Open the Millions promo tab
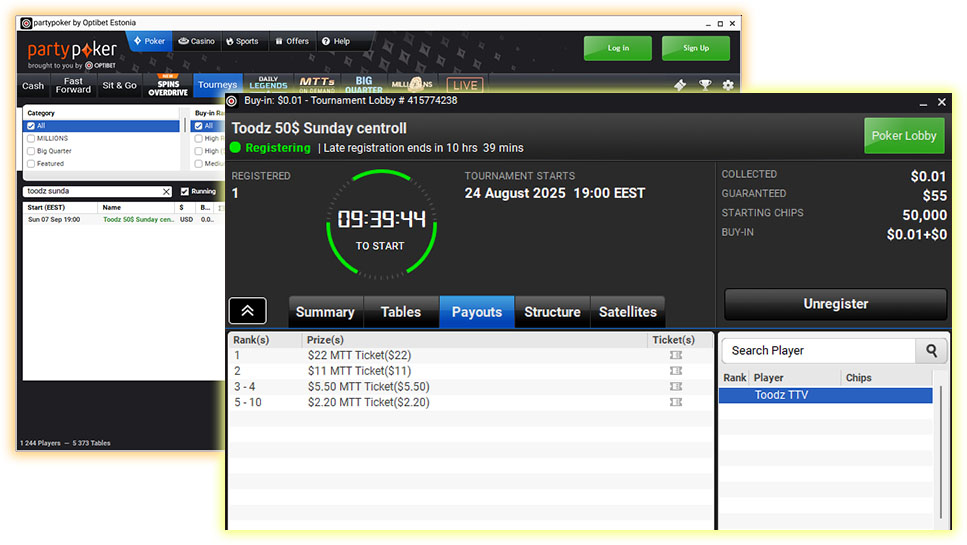Viewport: 967px width, 545px height. 412,84
